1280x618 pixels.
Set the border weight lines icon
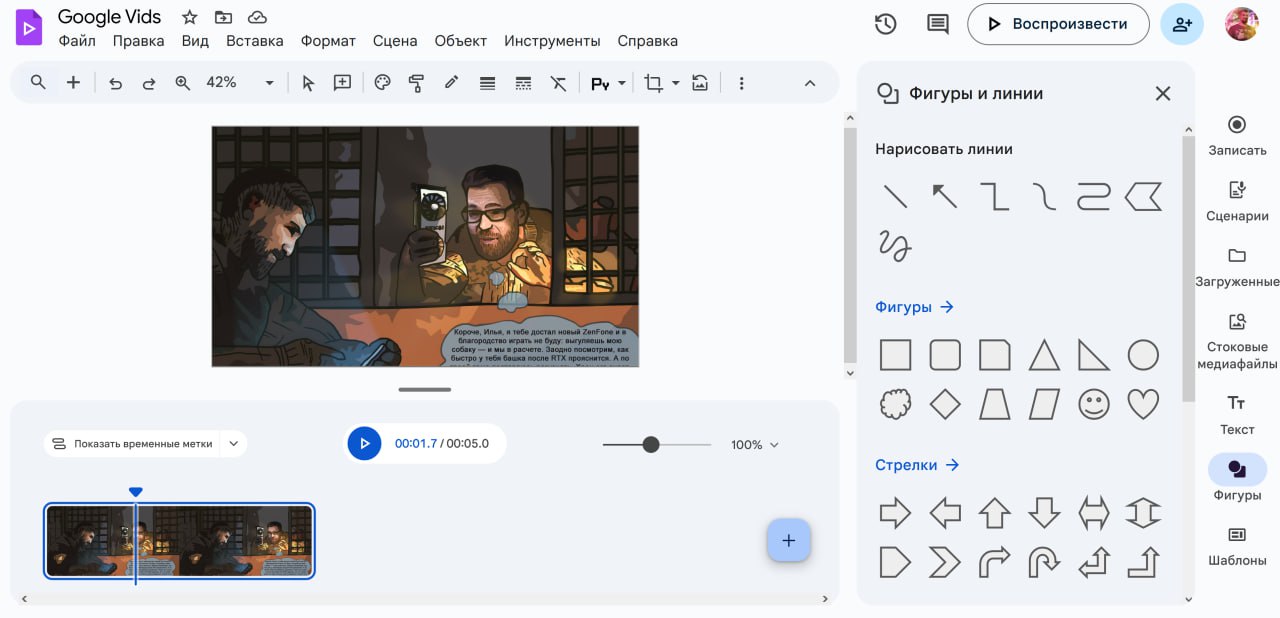tap(487, 83)
